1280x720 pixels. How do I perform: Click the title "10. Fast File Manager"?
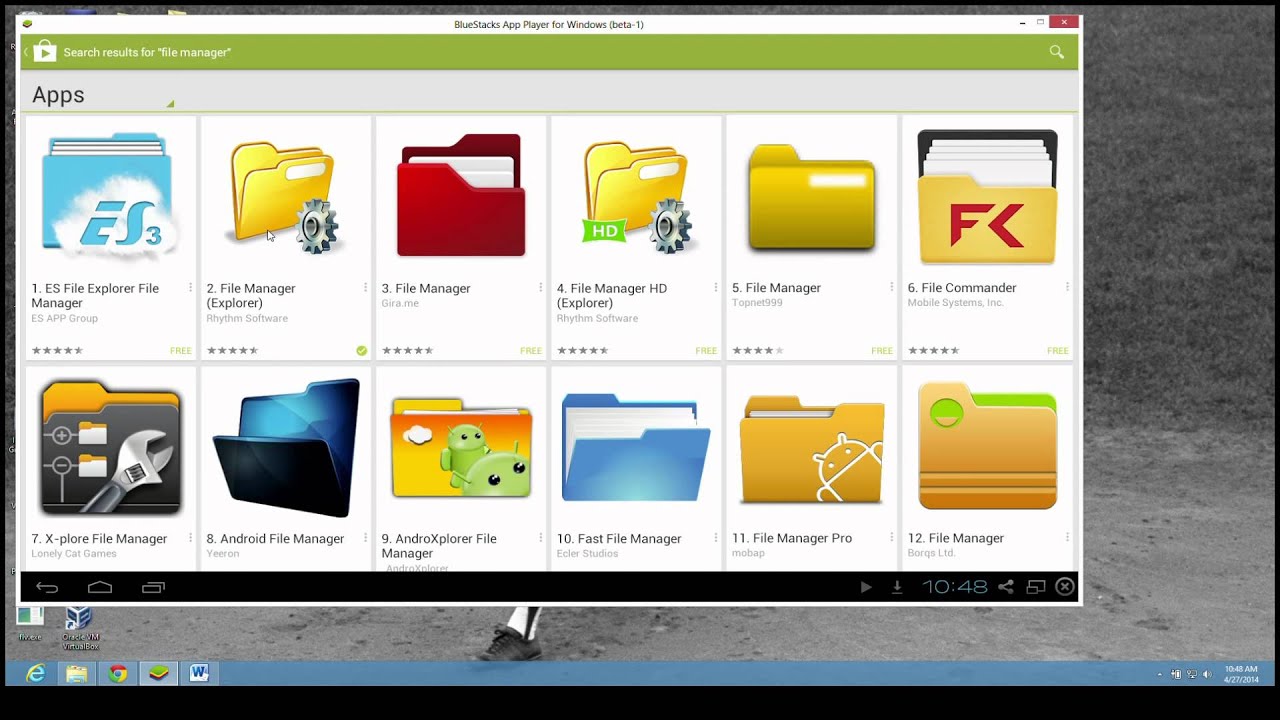(x=619, y=539)
